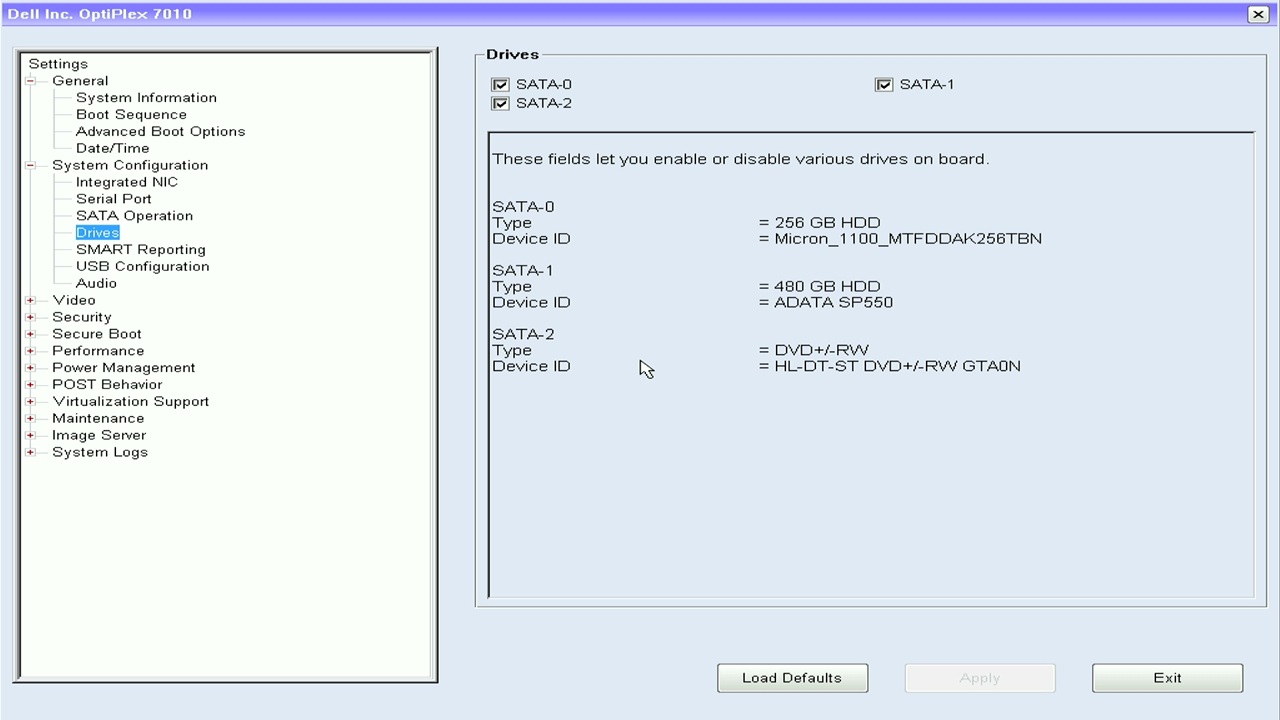Select the General category label
1280x720 pixels.
coord(80,81)
